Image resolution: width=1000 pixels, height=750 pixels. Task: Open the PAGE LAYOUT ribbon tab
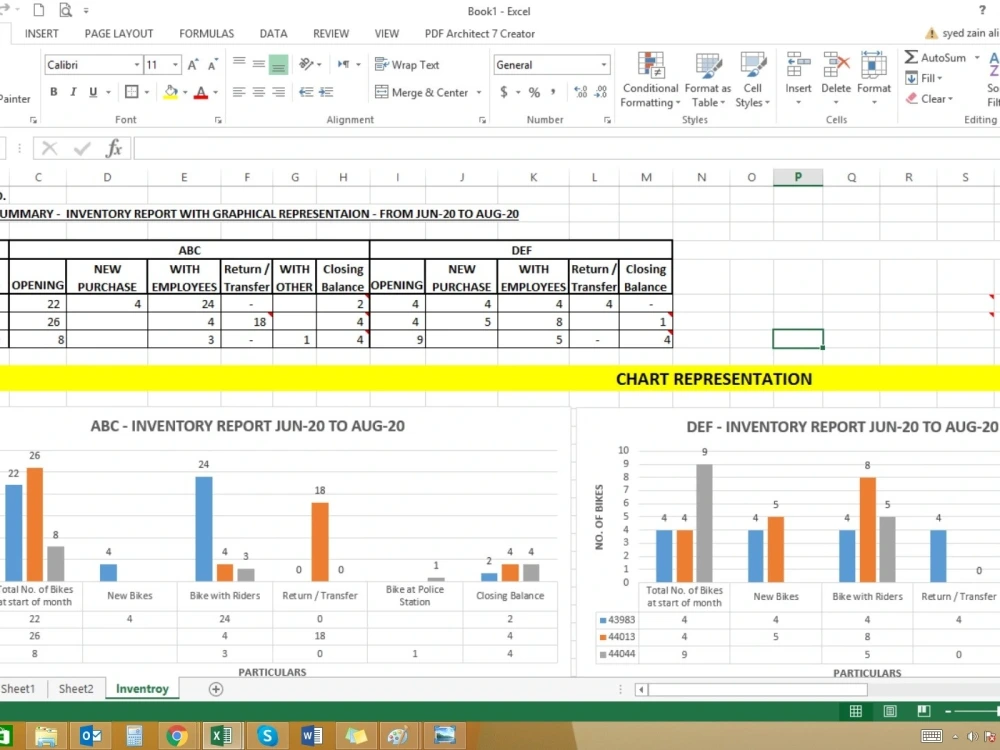pyautogui.click(x=119, y=34)
